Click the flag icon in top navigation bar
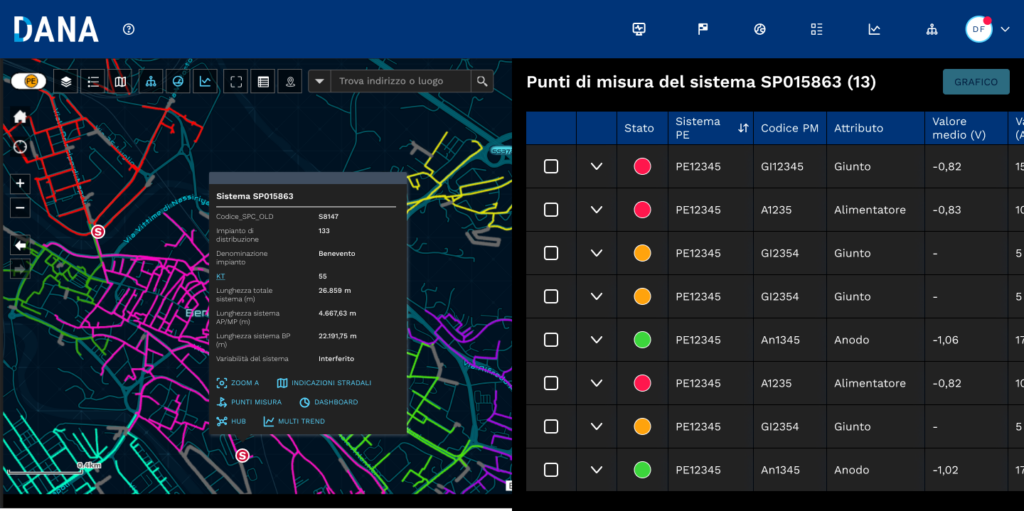 pyautogui.click(x=703, y=29)
